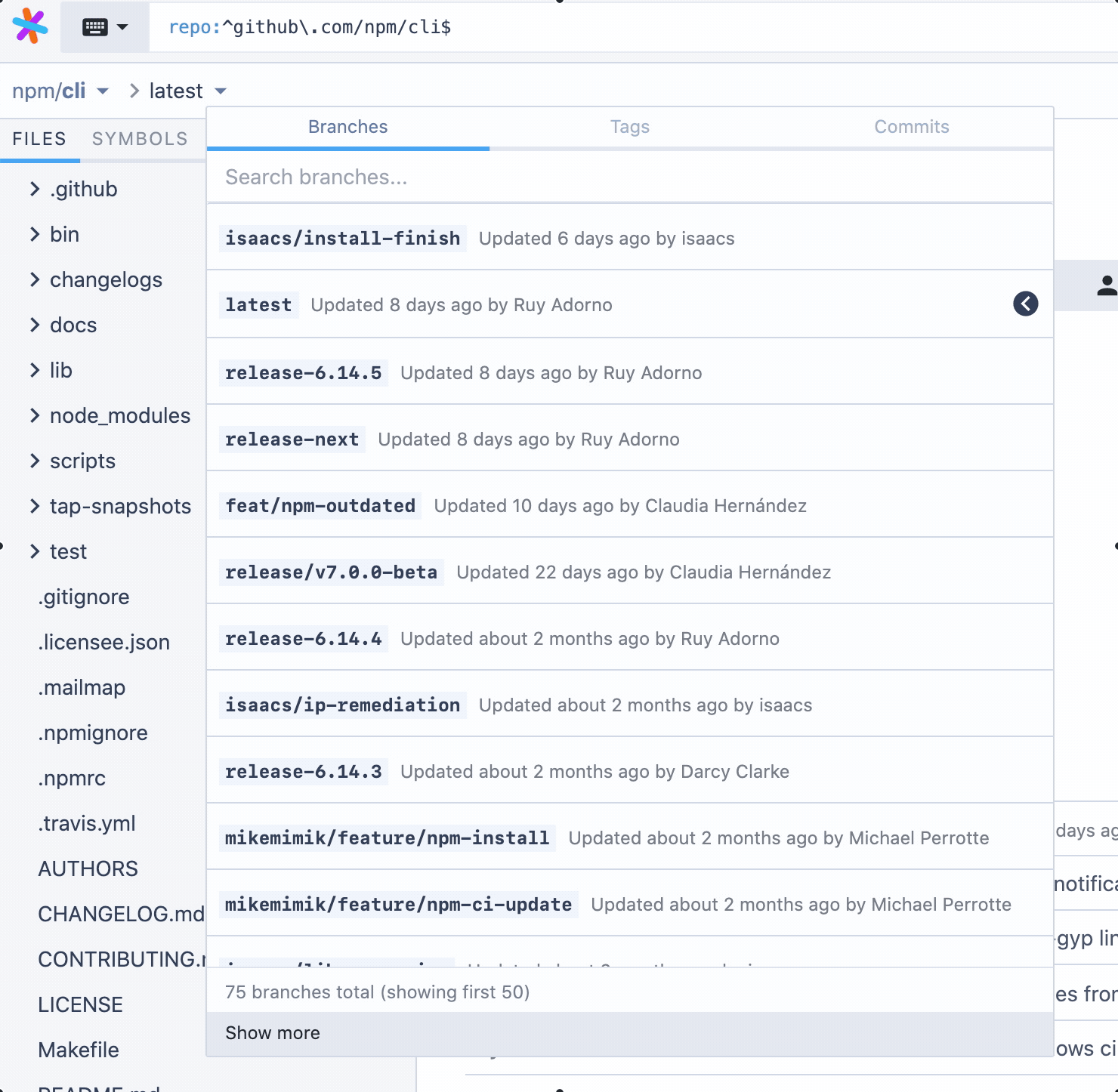Viewport: 1118px width, 1092px height.
Task: Select the release-6.14.4 branch
Action: point(630,638)
